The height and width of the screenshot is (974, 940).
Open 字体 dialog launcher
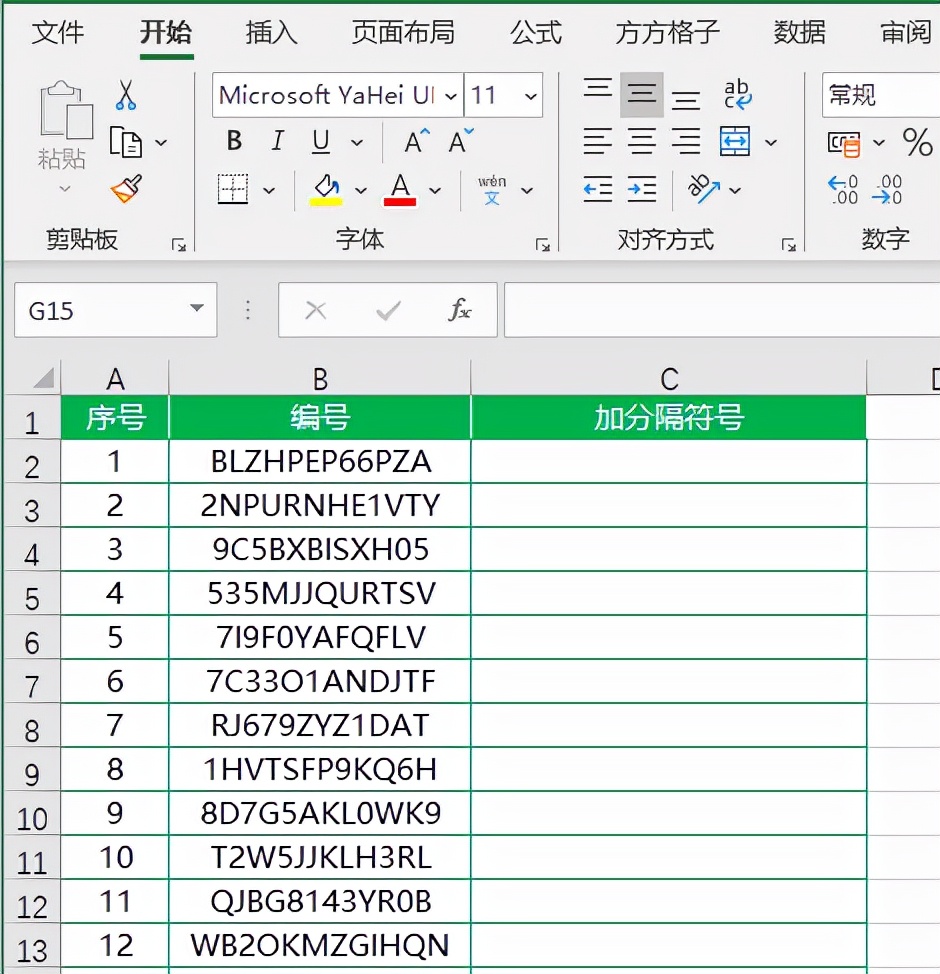pos(542,245)
